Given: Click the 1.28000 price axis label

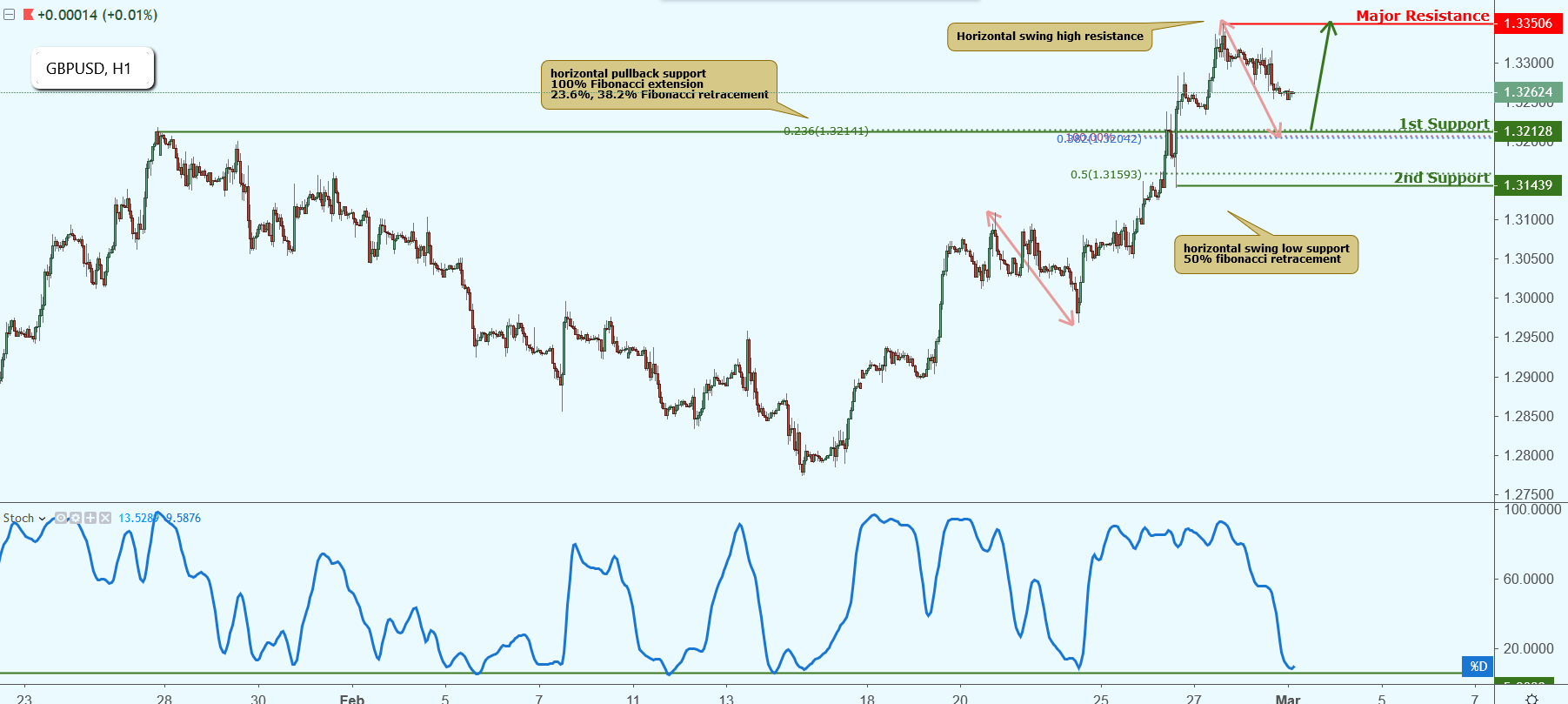Looking at the screenshot, I should 1529,456.
